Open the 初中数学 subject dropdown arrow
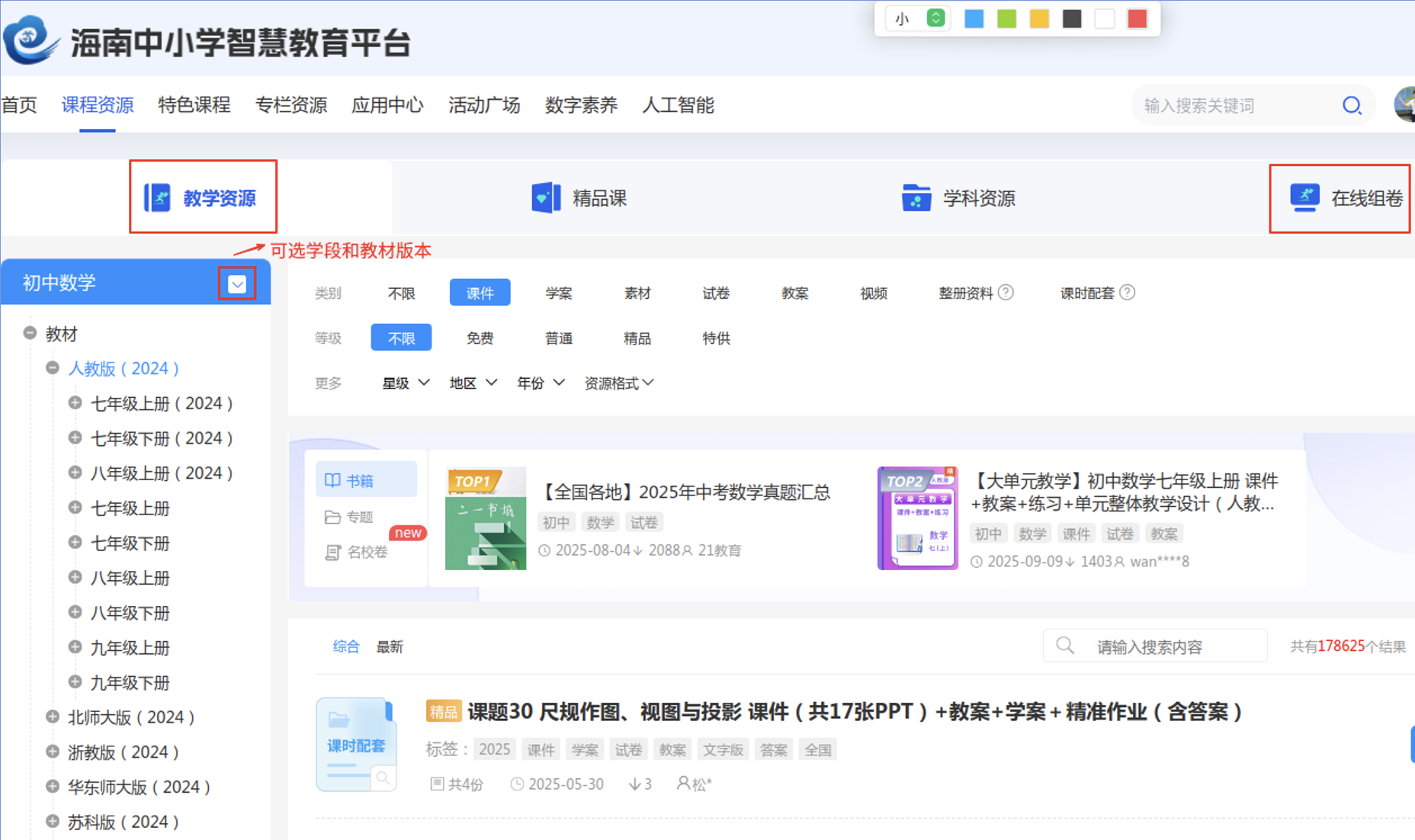Viewport: 1415px width, 840px height. [237, 284]
